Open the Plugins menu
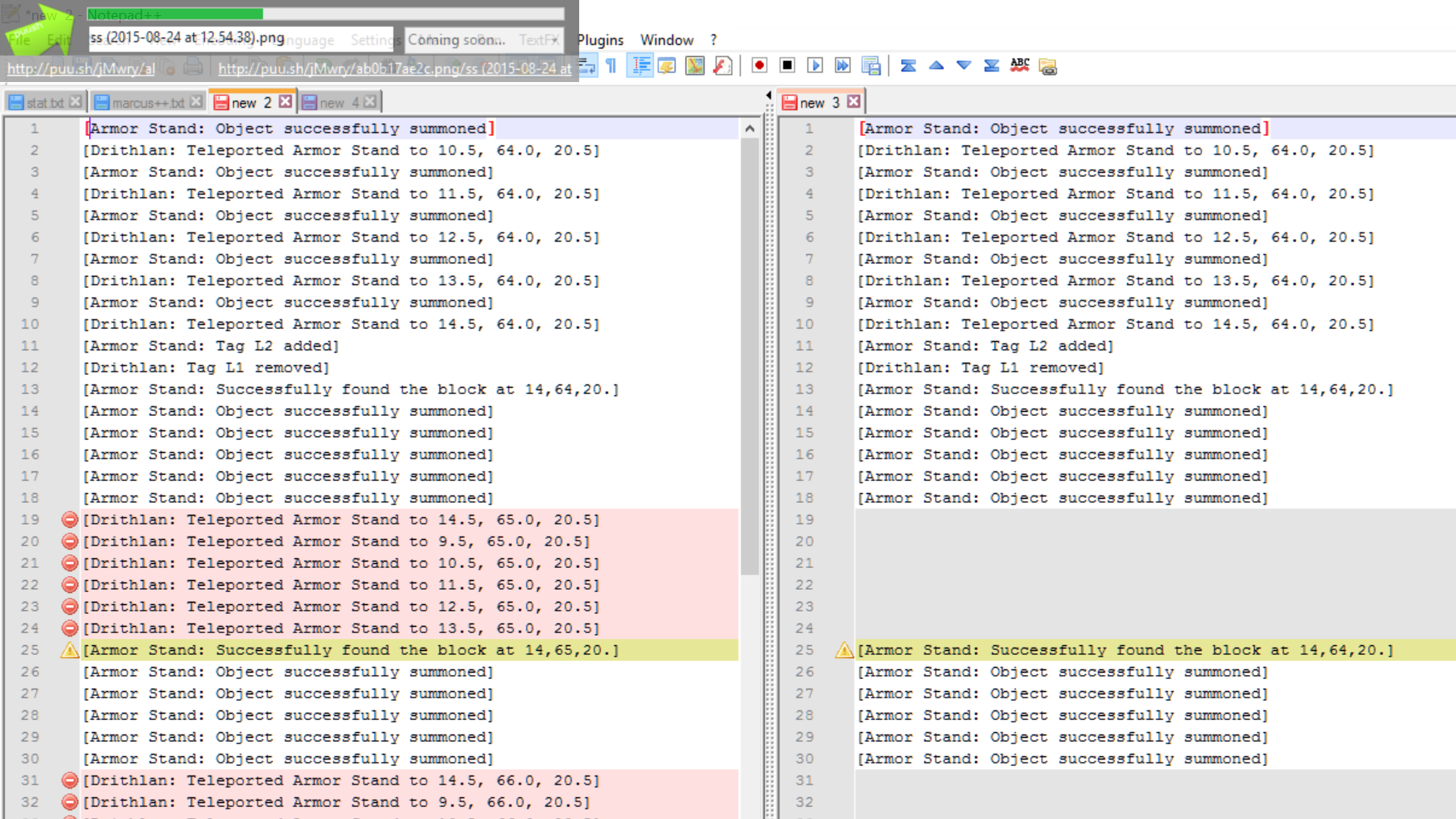 click(x=600, y=39)
